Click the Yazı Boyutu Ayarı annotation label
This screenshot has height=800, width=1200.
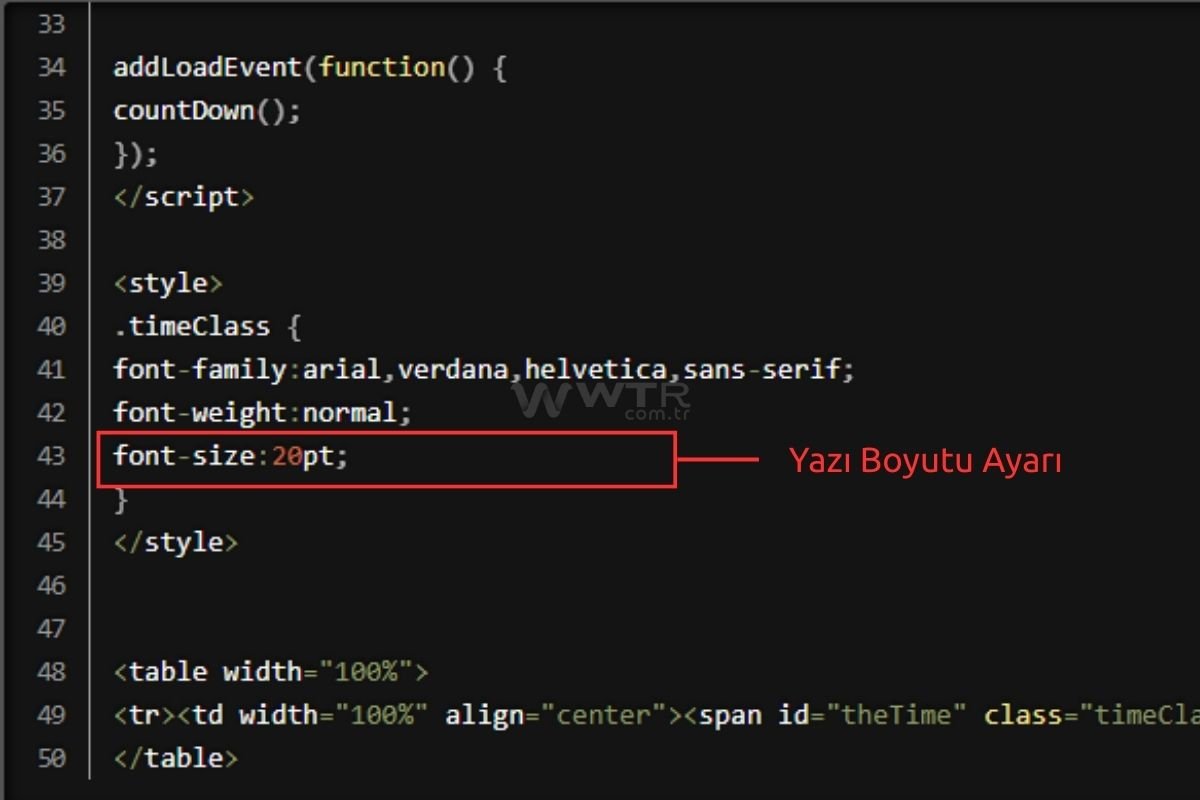pyautogui.click(x=925, y=461)
